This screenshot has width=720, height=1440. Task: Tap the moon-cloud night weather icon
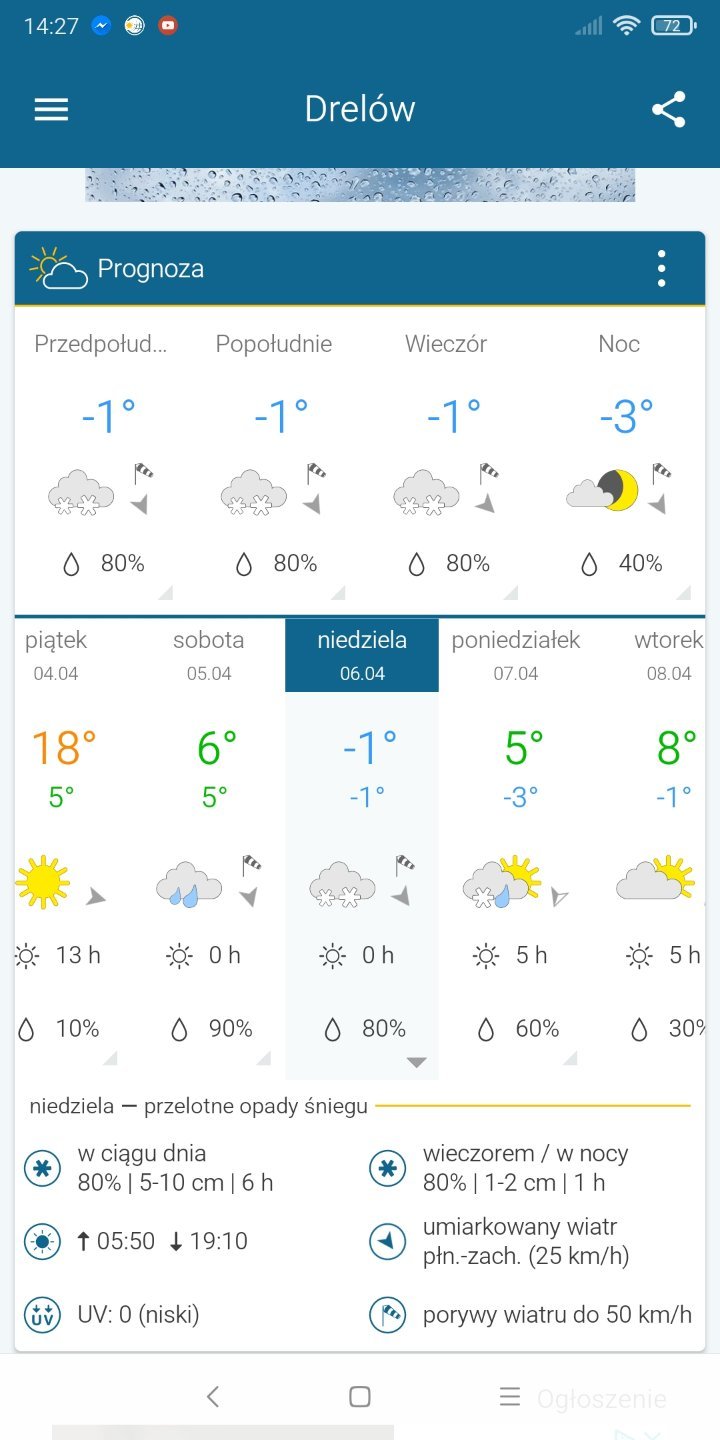[x=602, y=490]
